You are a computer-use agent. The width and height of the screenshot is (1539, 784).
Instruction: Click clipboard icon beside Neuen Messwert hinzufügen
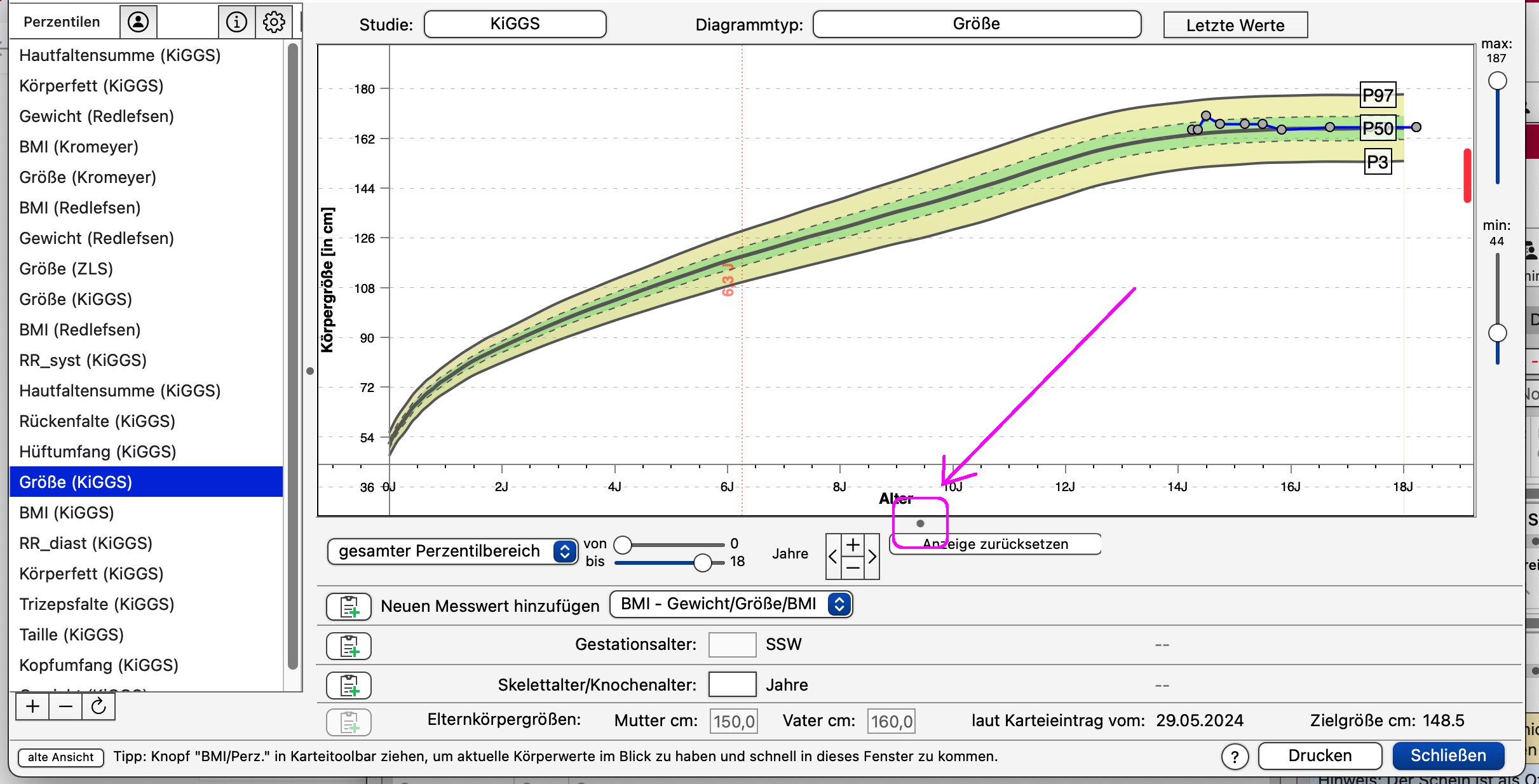click(x=349, y=607)
